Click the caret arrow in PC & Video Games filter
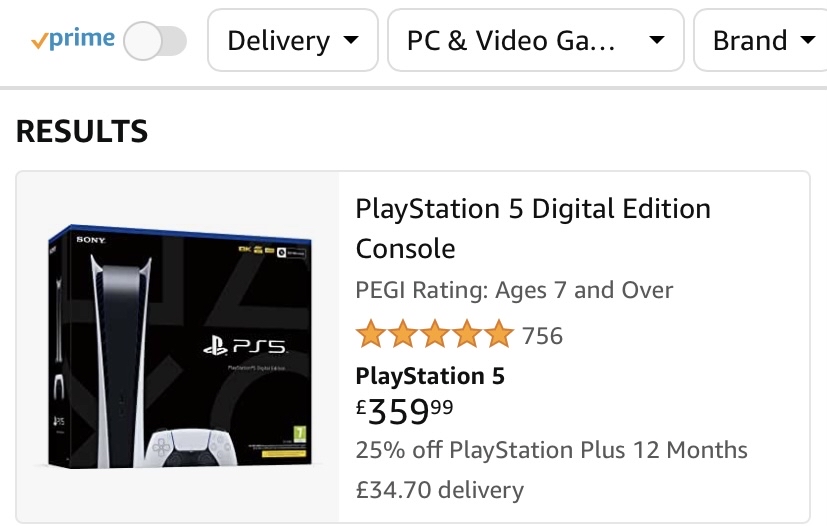This screenshot has width=827, height=526. tap(656, 42)
